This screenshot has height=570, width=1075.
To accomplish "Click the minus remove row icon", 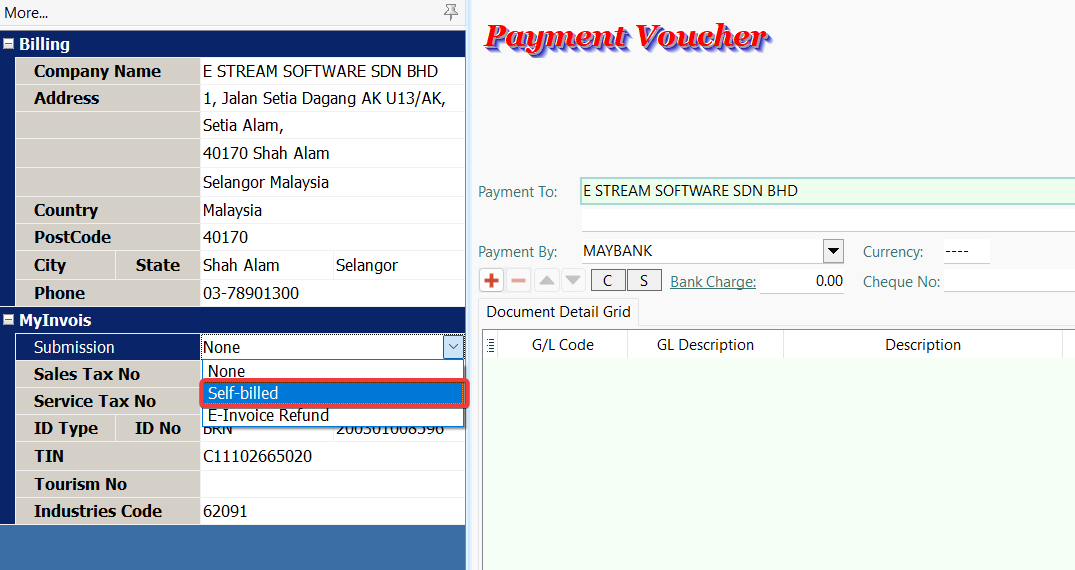I will [518, 281].
